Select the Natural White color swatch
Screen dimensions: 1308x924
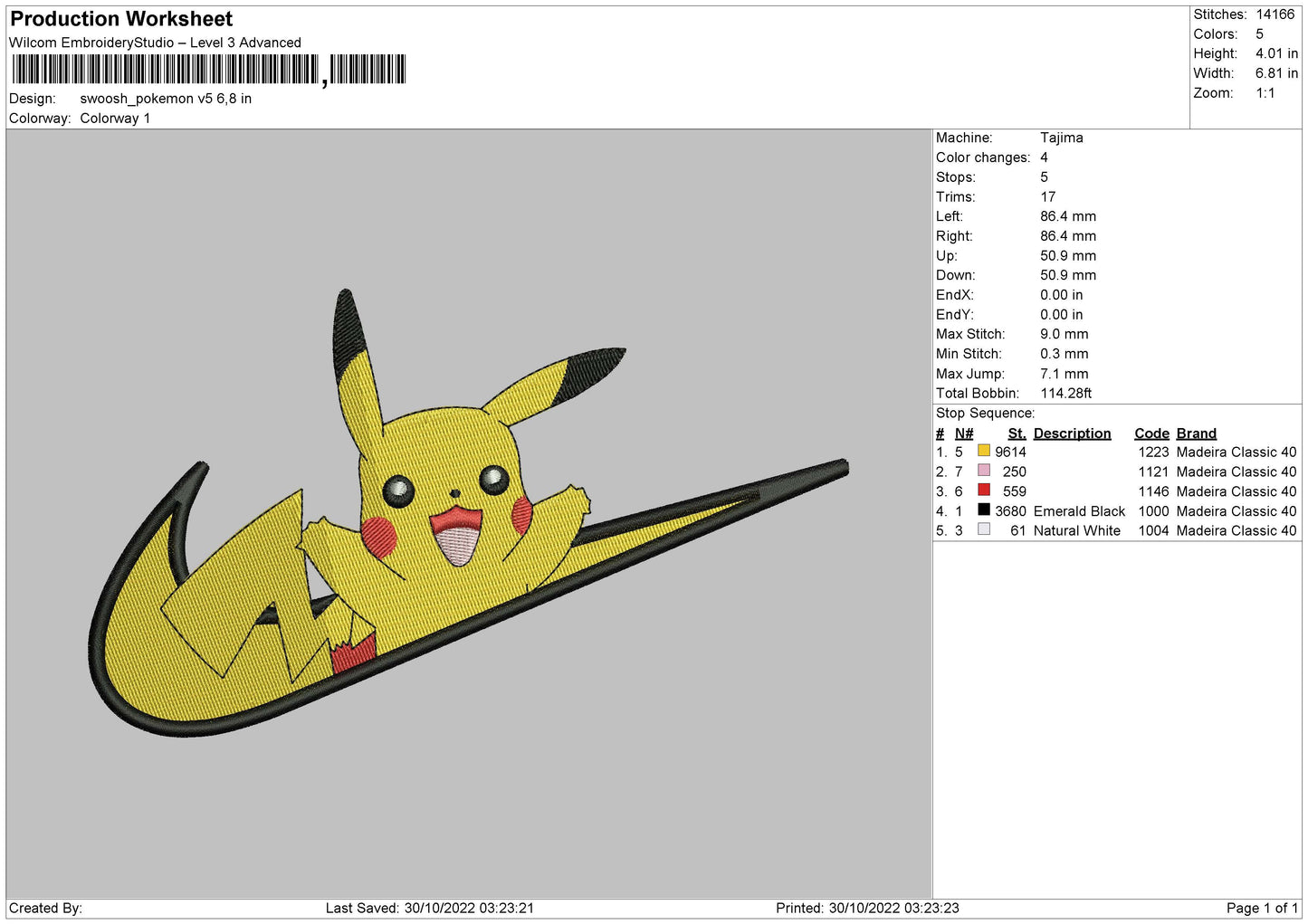pos(983,529)
